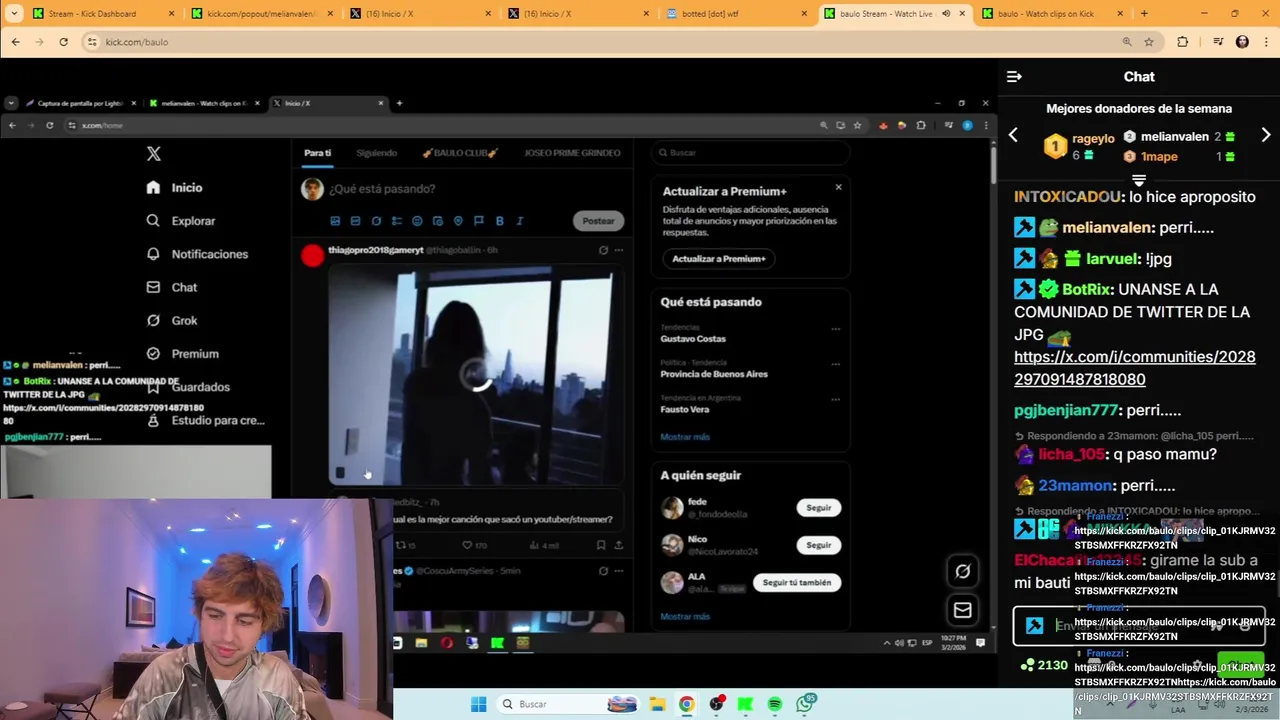The height and width of the screenshot is (720, 1280).
Task: Click Grok icon on thiagopro2018gameryt post
Action: pos(603,250)
